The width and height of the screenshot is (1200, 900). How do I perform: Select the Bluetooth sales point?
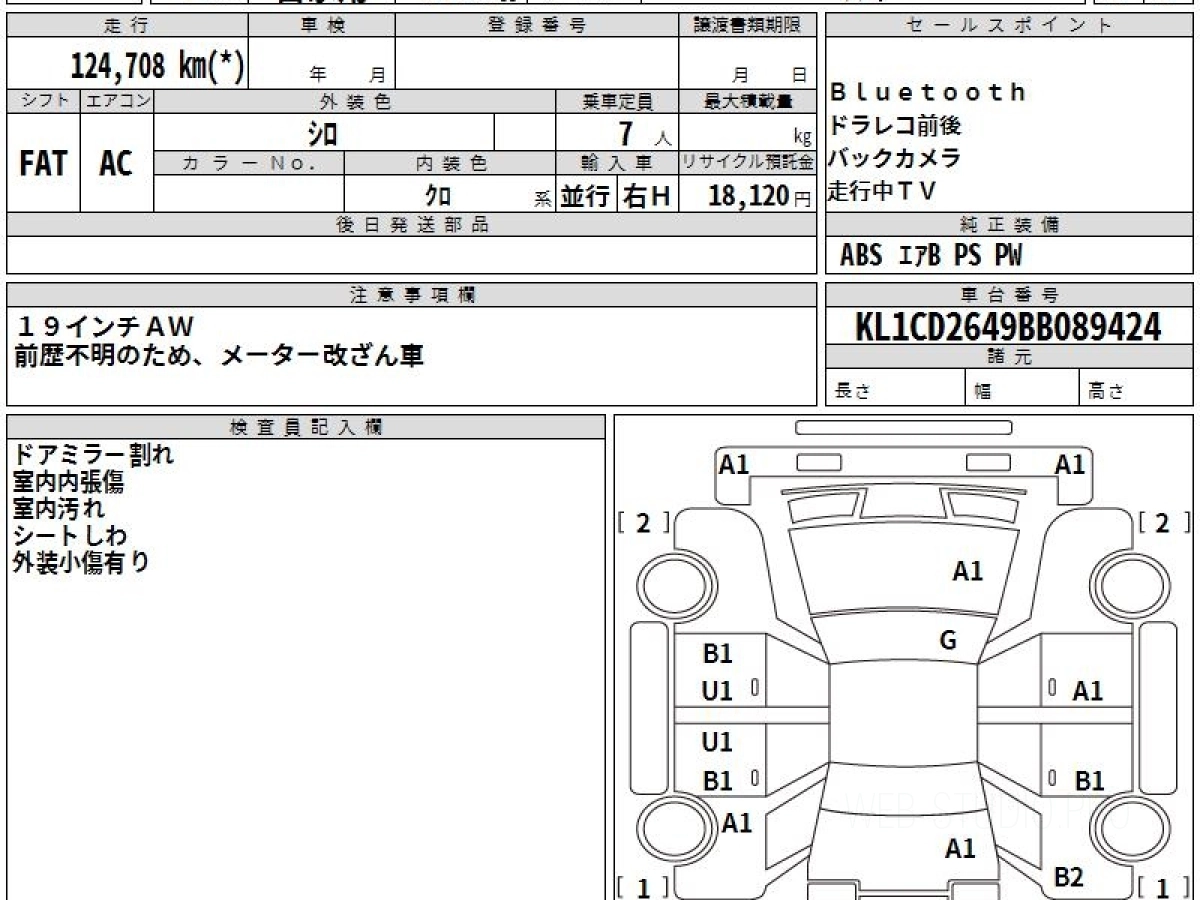[928, 93]
